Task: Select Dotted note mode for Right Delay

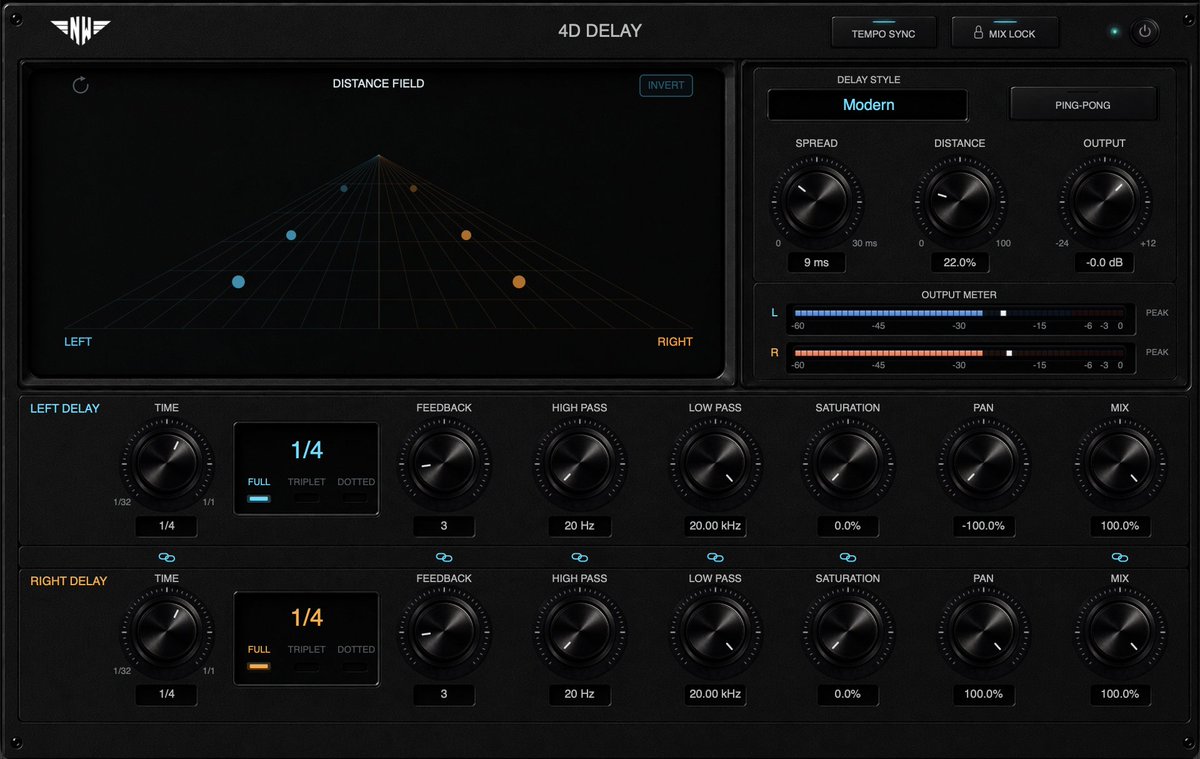Action: [356, 657]
